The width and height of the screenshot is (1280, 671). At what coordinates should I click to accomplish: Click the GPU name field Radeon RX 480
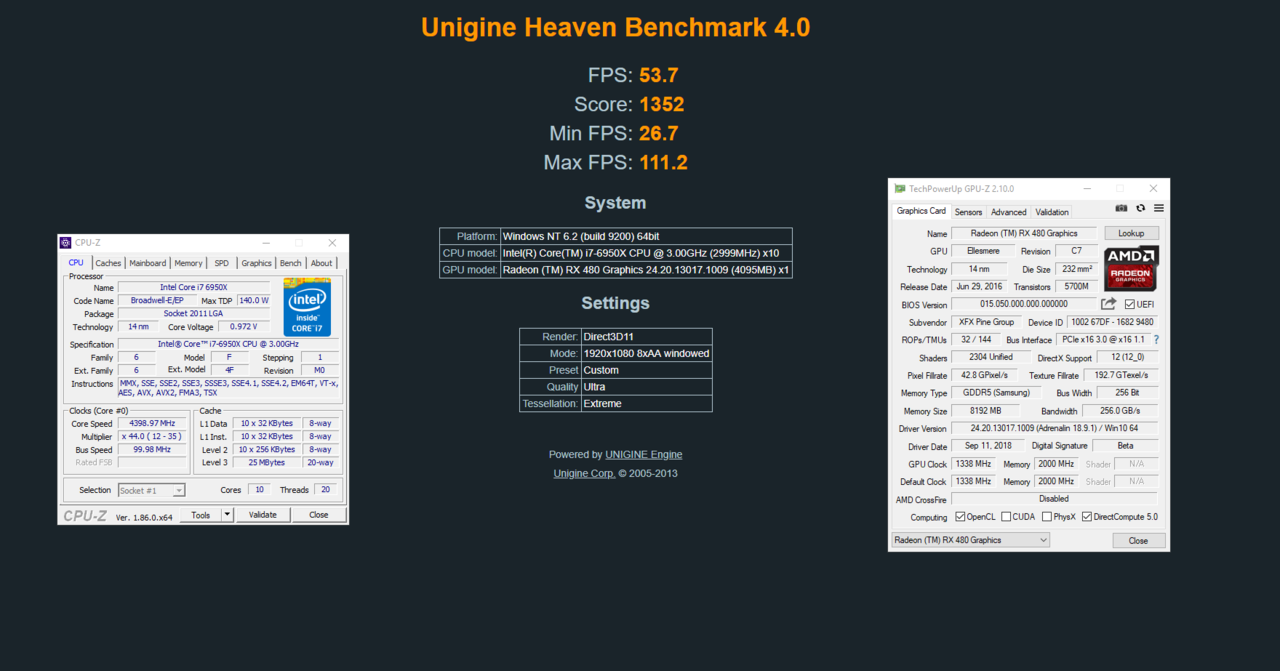pyautogui.click(x=1024, y=233)
